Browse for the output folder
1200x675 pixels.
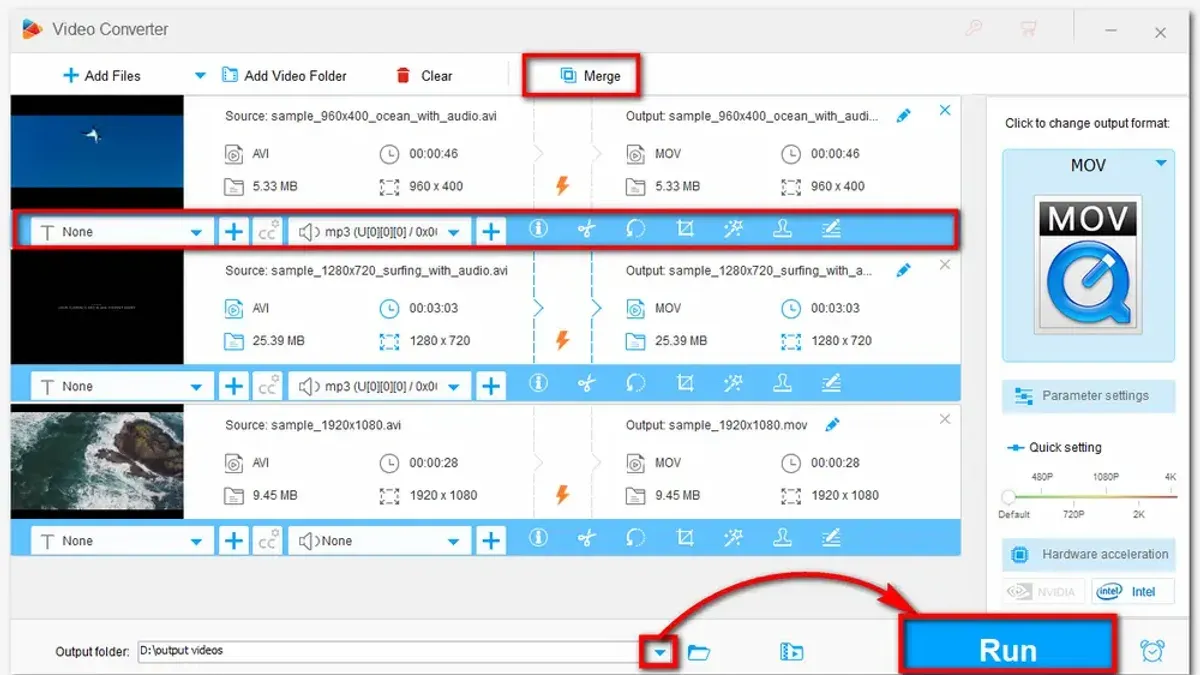click(x=699, y=653)
